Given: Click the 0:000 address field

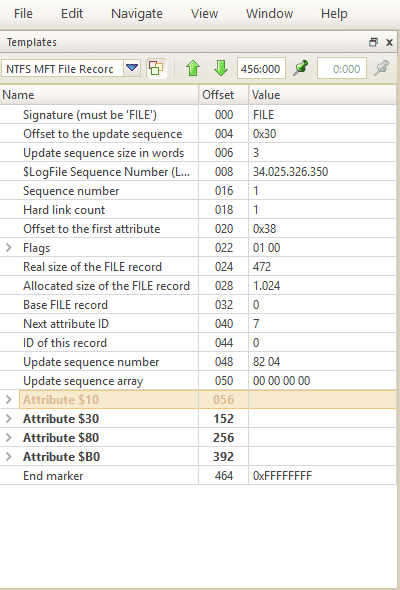Looking at the screenshot, I should coord(342,68).
